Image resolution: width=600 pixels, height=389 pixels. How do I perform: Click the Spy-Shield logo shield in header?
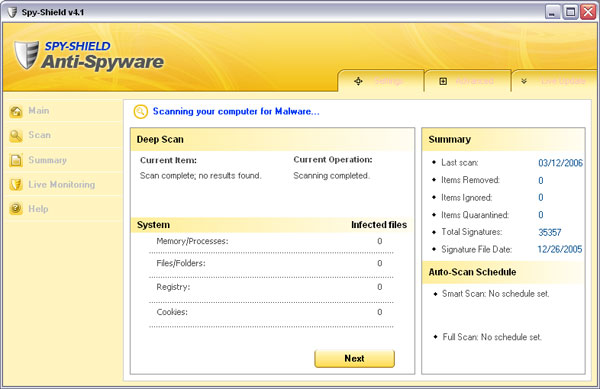26,55
